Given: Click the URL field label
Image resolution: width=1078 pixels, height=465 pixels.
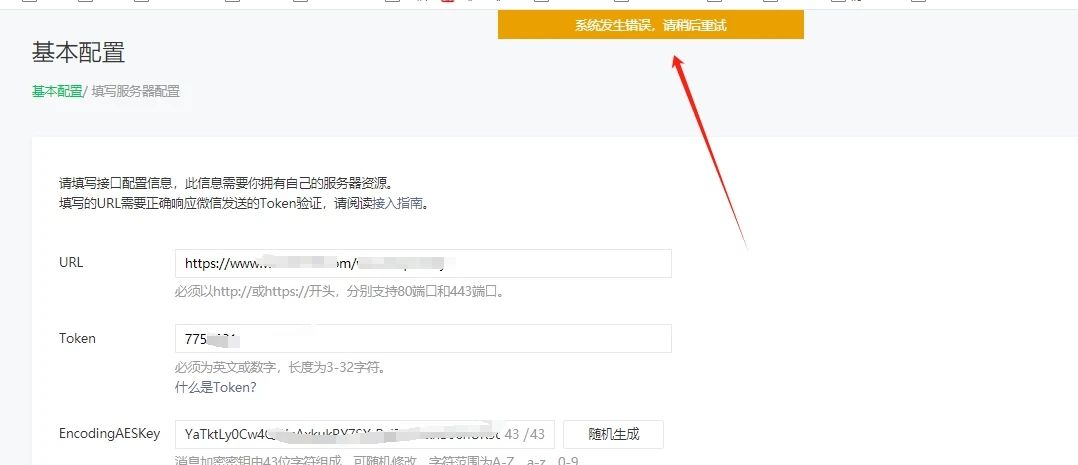Looking at the screenshot, I should point(71,263).
